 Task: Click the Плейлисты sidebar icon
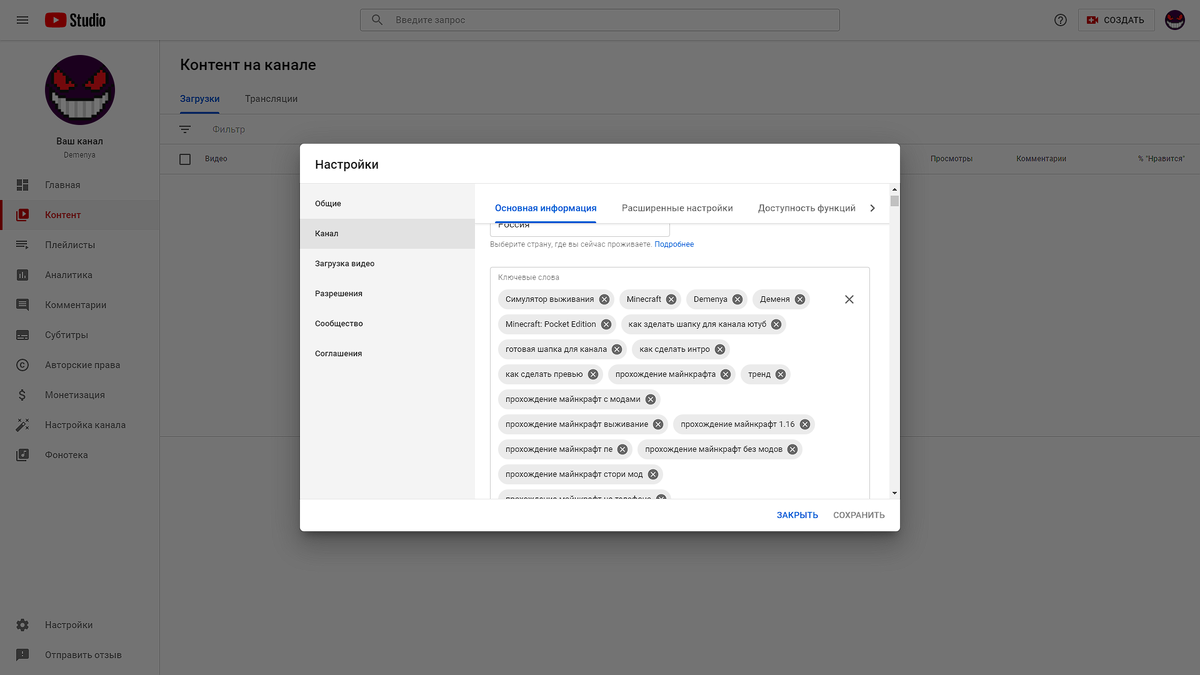pos(22,245)
